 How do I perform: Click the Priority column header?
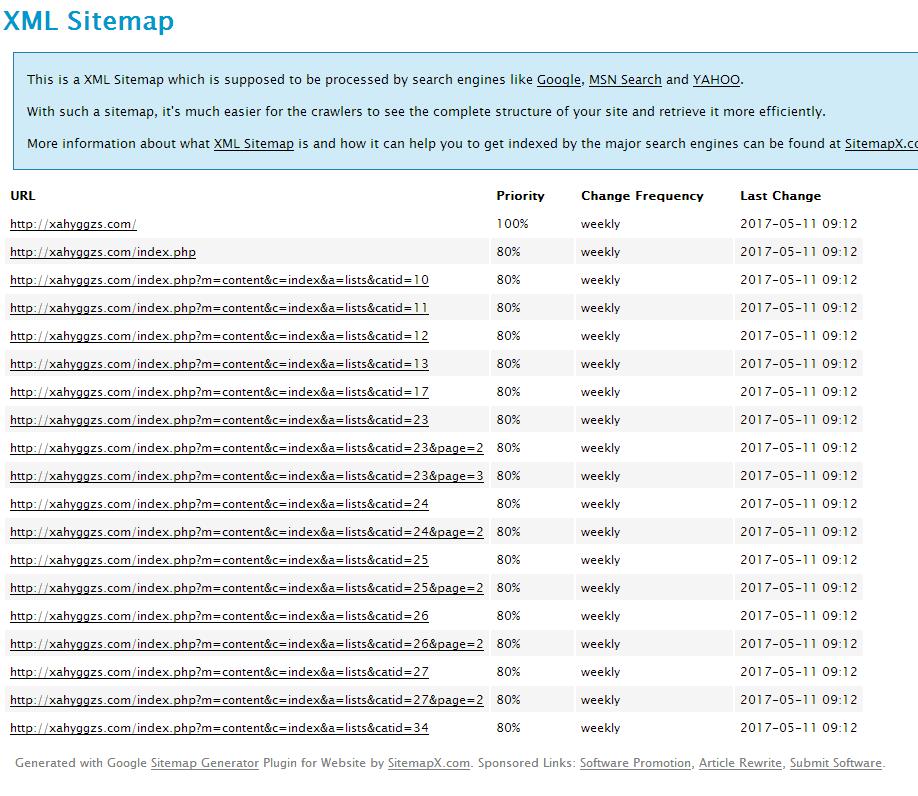tap(520, 196)
